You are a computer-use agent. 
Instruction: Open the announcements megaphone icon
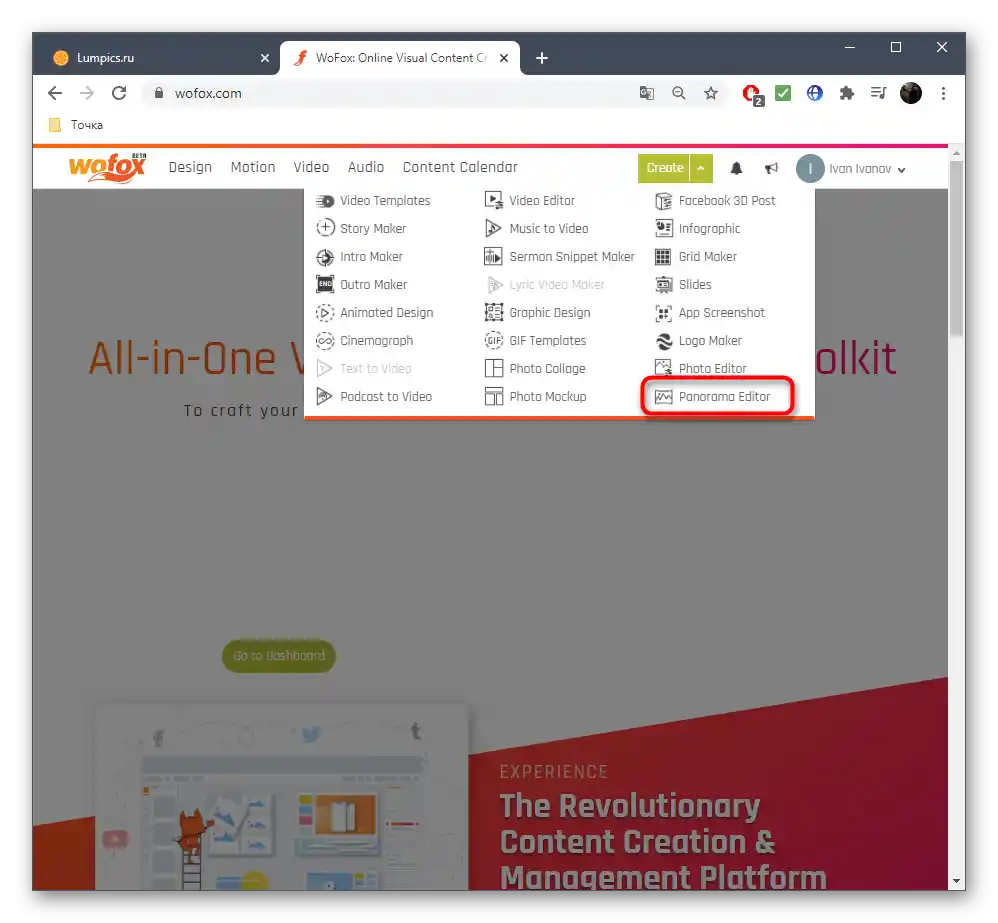coord(771,168)
